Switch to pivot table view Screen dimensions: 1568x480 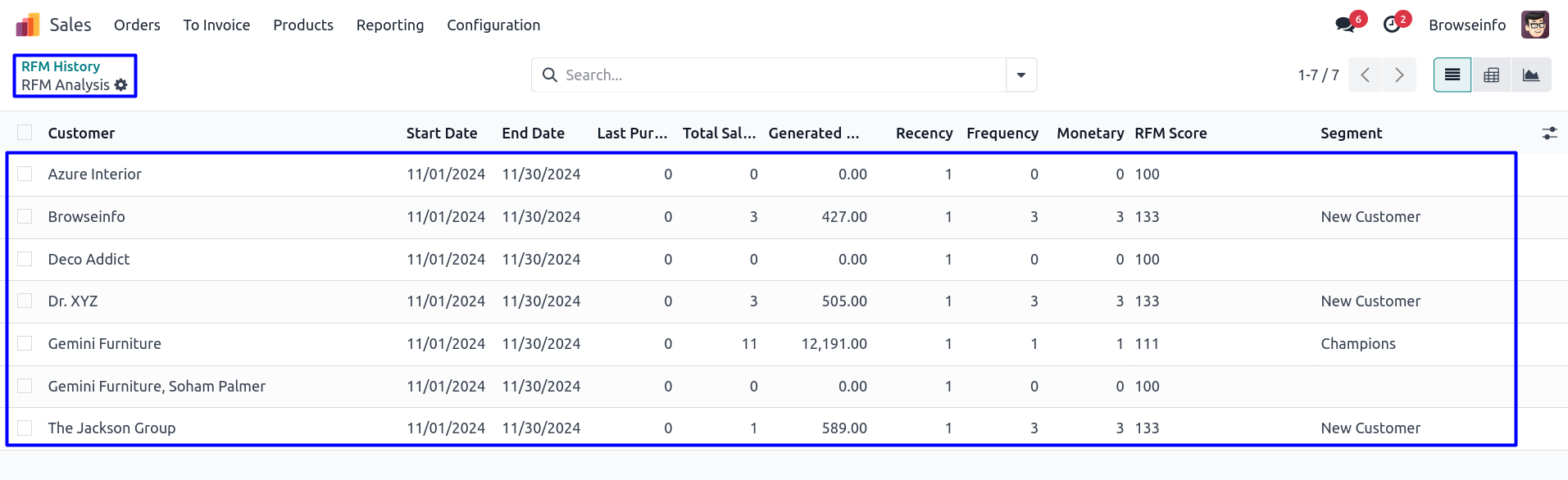pyautogui.click(x=1492, y=75)
